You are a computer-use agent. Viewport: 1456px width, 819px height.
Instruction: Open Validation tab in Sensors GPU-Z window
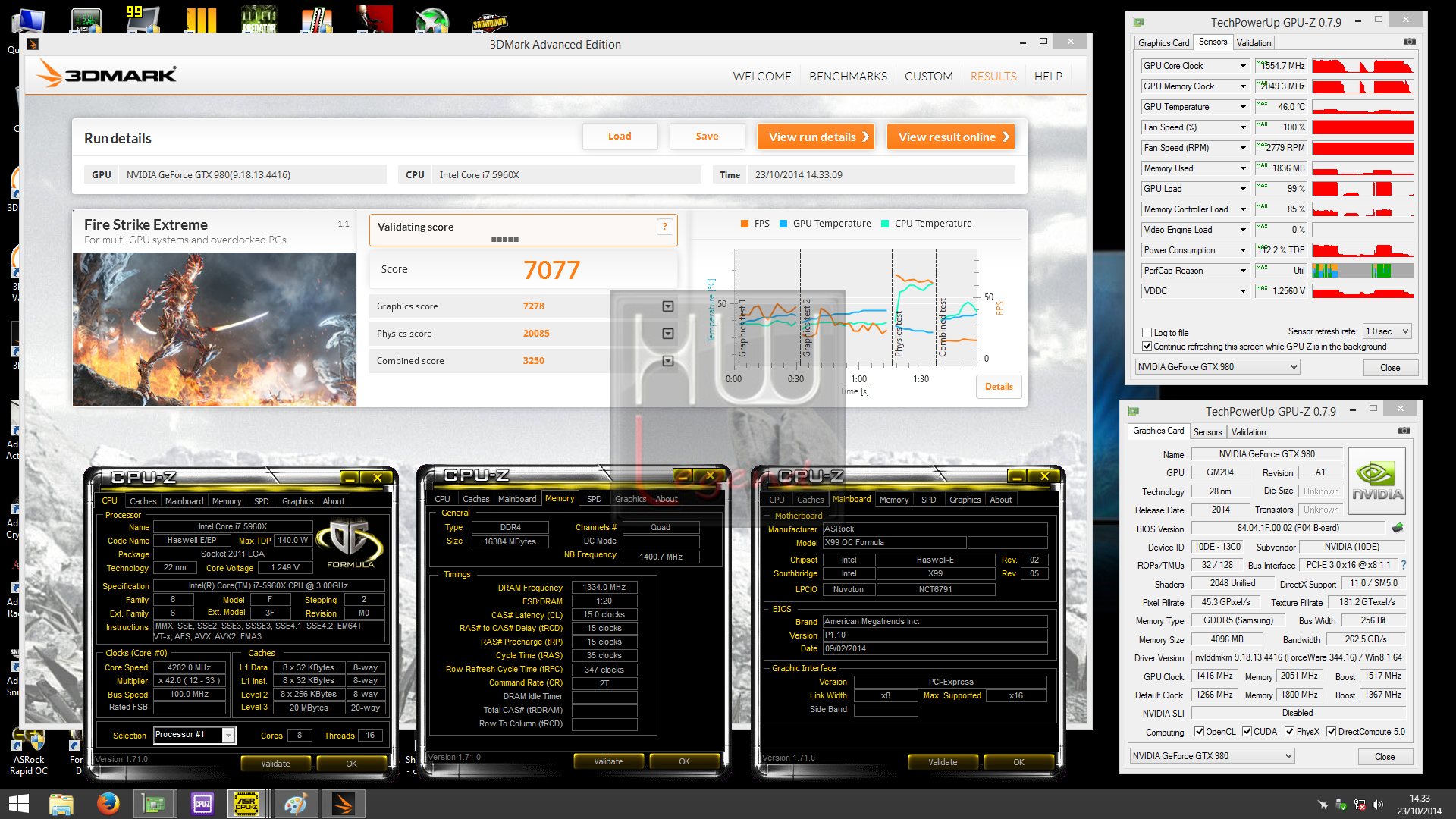pyautogui.click(x=1254, y=43)
